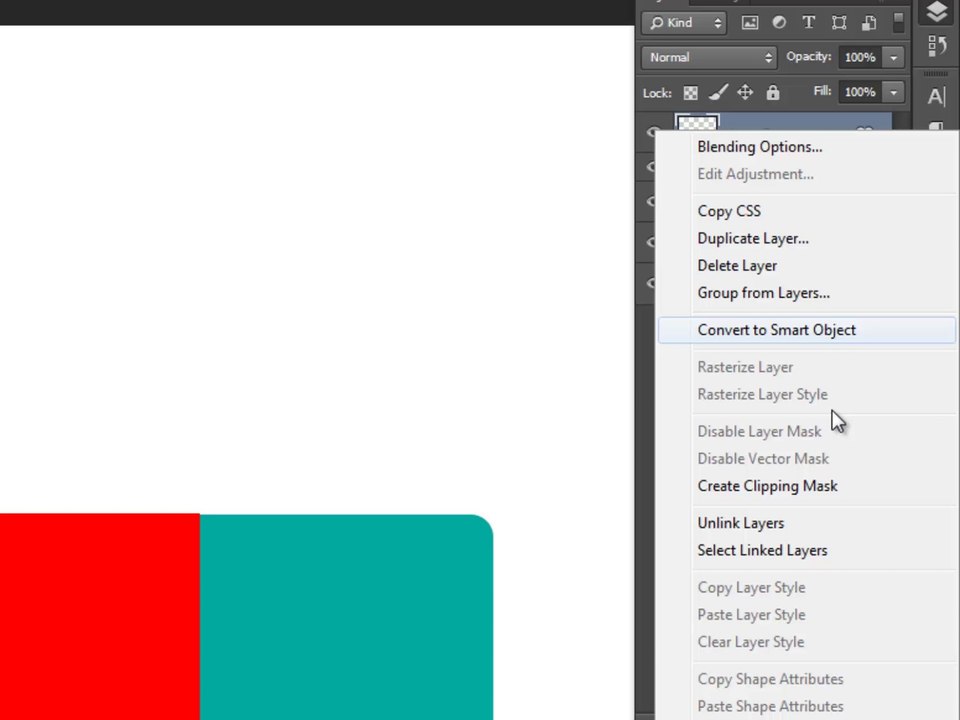Expand the Fill slider arrow
The height and width of the screenshot is (720, 960).
[894, 92]
